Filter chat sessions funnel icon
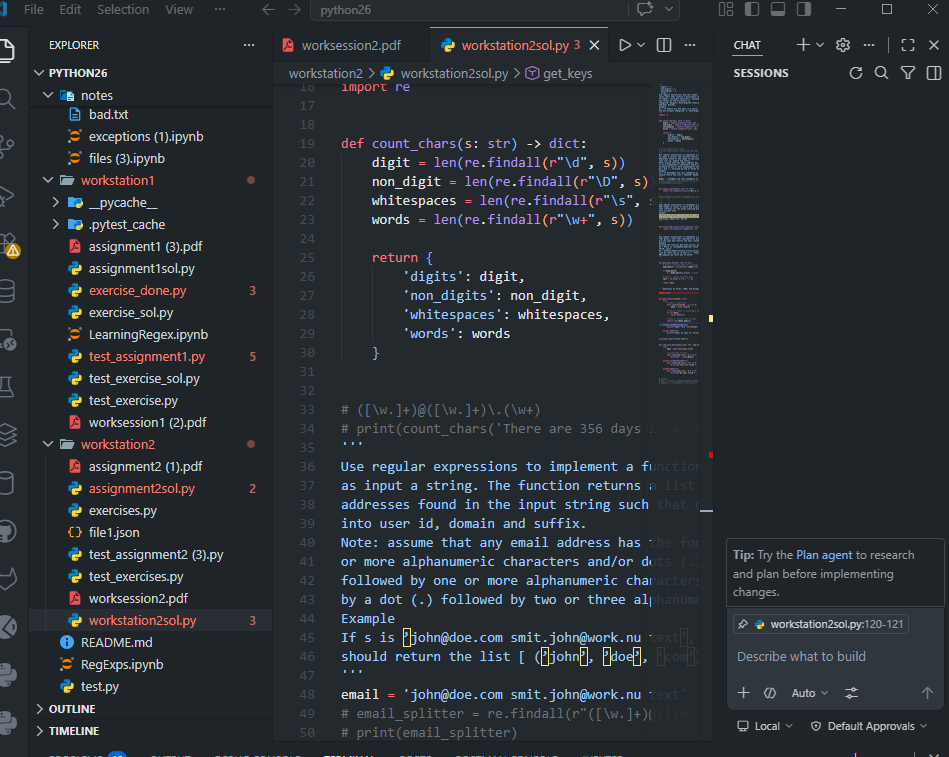The image size is (949, 757). tap(907, 73)
